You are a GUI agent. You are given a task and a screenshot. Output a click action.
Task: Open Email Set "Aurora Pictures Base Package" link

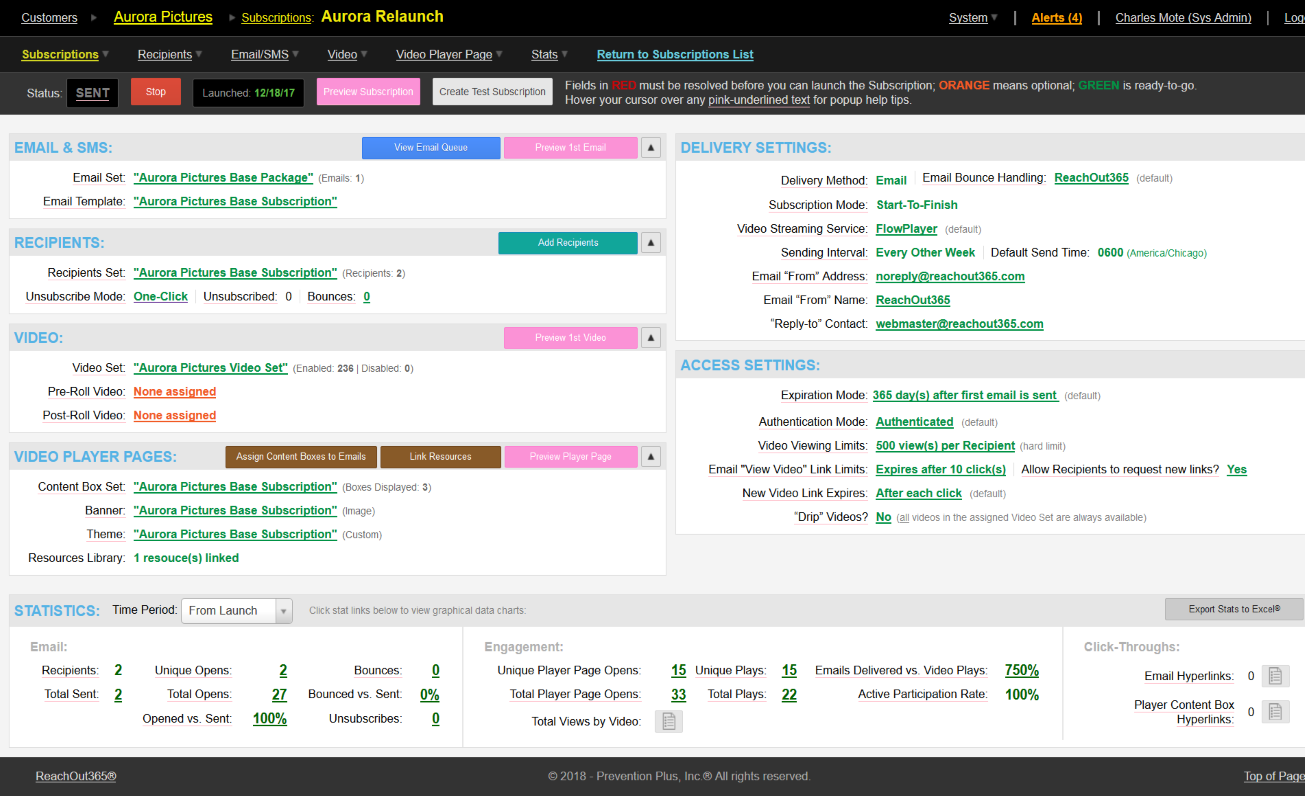[x=223, y=178]
